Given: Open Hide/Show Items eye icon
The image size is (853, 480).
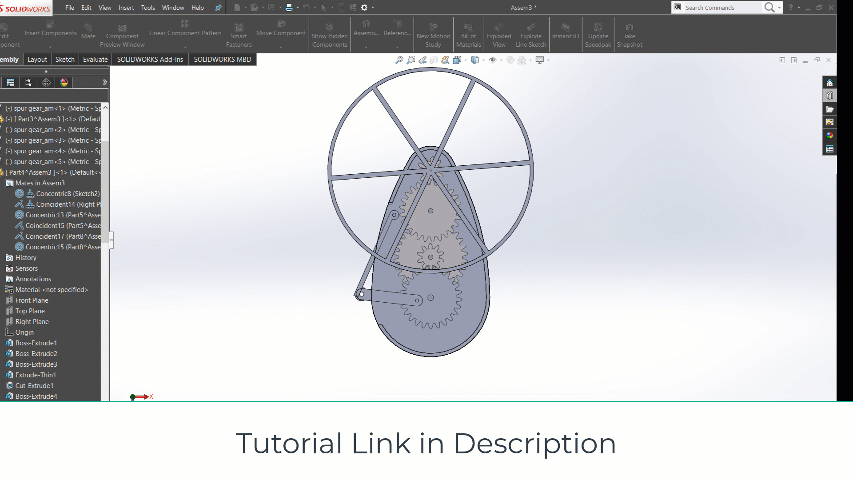Looking at the screenshot, I should tap(492, 60).
